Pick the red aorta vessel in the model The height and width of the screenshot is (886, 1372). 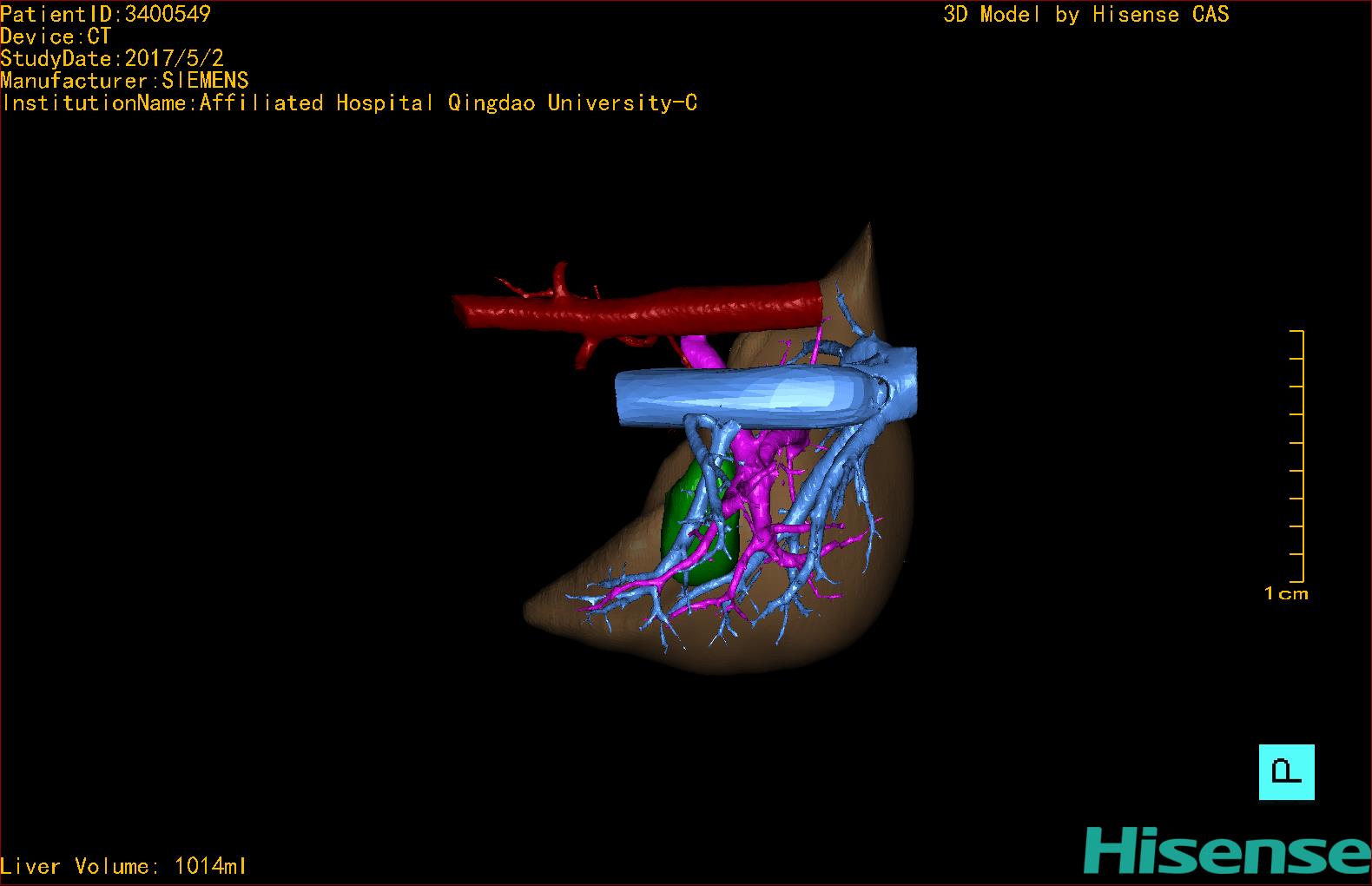tap(638, 310)
